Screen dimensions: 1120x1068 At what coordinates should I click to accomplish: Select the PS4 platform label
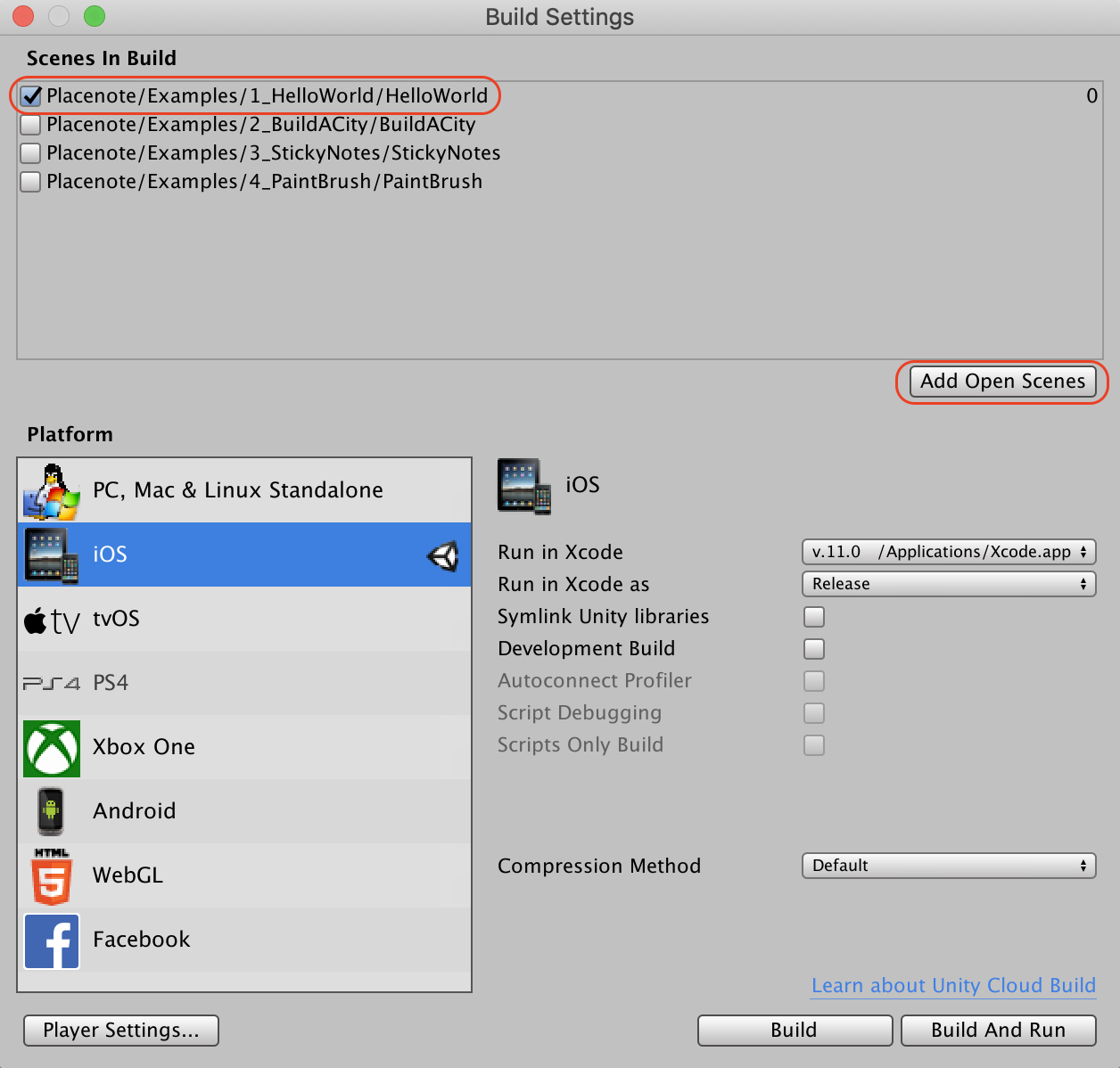111,683
